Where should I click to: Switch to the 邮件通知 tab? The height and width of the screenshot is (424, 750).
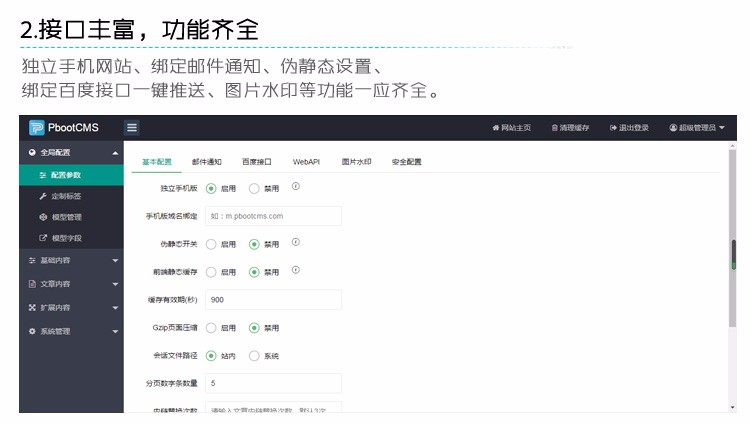[x=207, y=161]
